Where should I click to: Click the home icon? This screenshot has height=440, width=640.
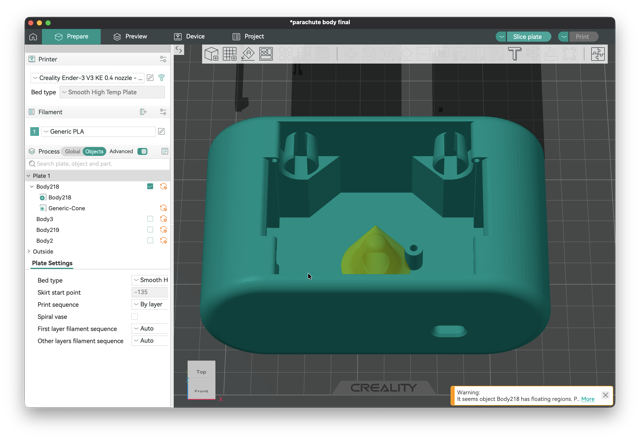tap(33, 37)
